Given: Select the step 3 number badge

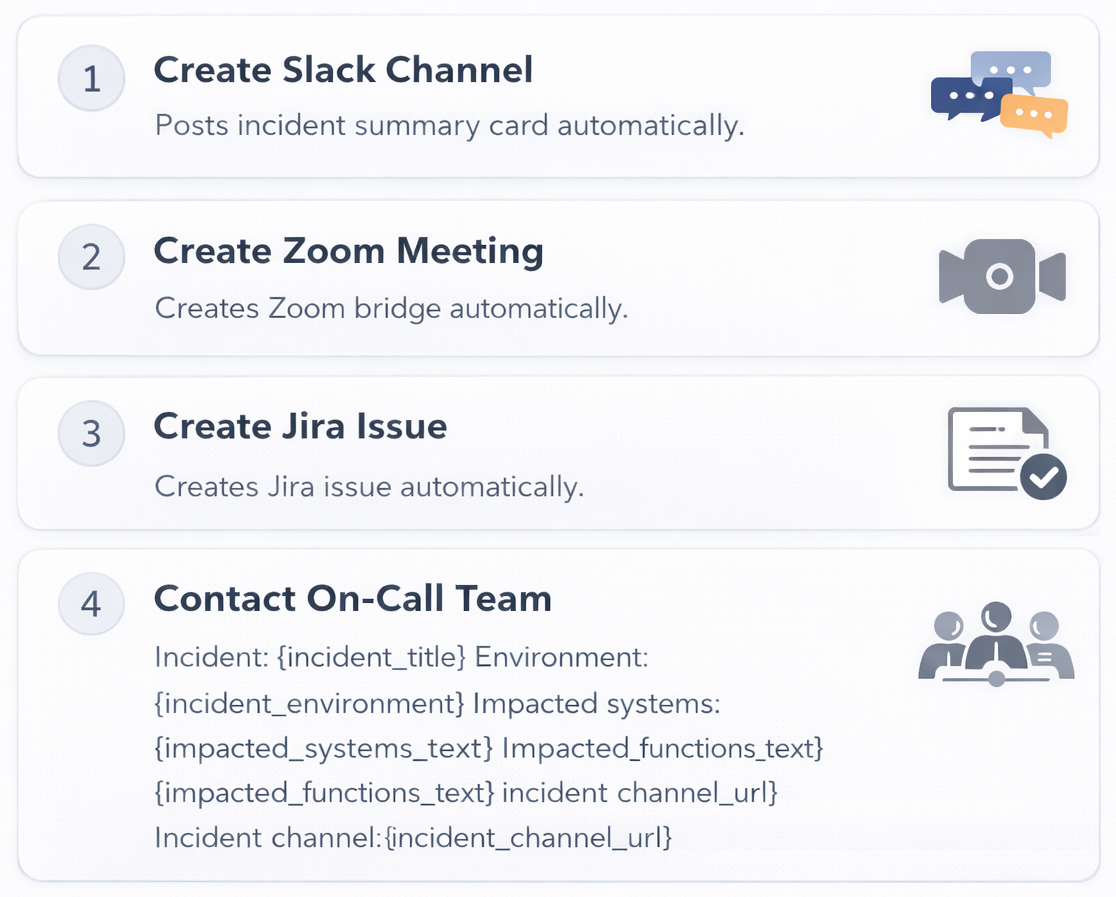Looking at the screenshot, I should point(91,434).
